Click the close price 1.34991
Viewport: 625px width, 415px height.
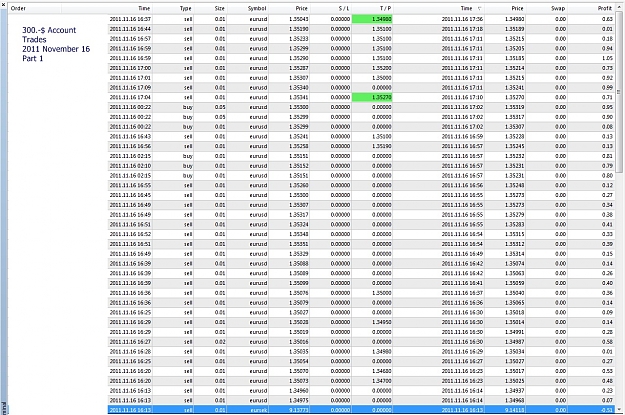click(515, 332)
